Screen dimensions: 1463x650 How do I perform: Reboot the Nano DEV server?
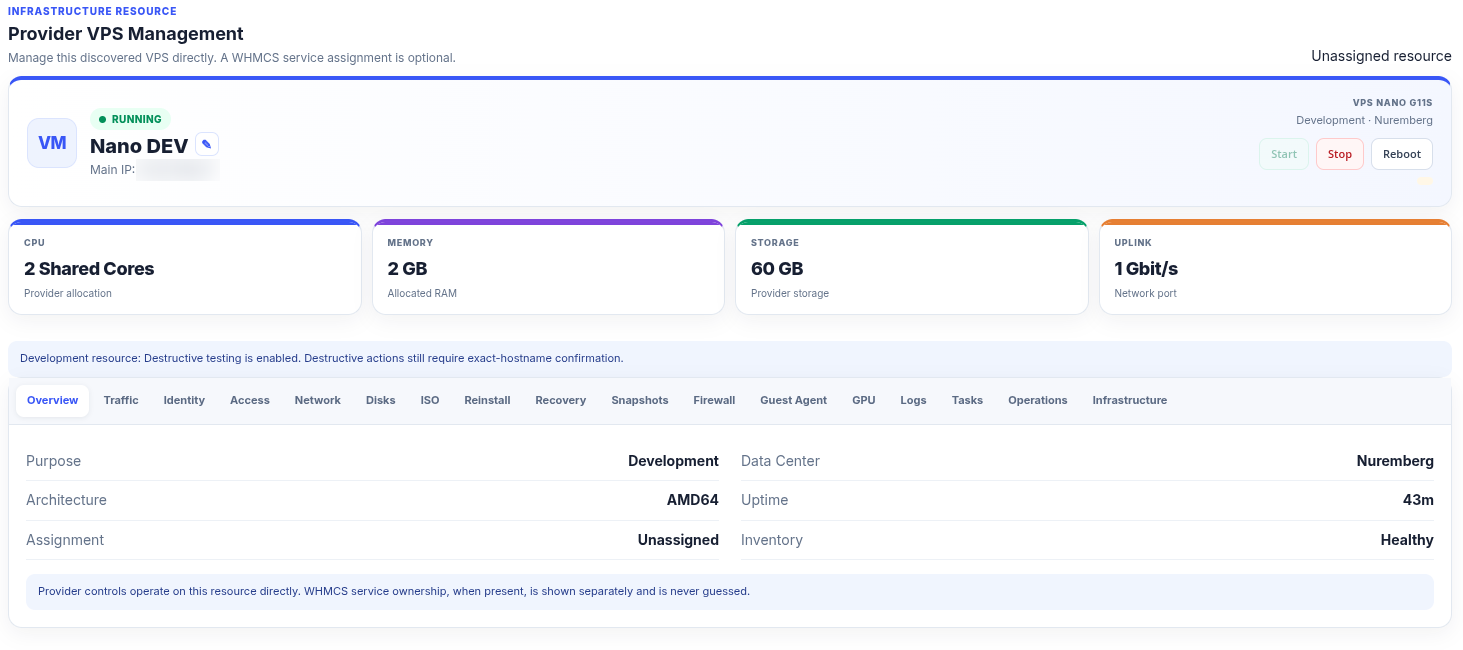[1402, 154]
